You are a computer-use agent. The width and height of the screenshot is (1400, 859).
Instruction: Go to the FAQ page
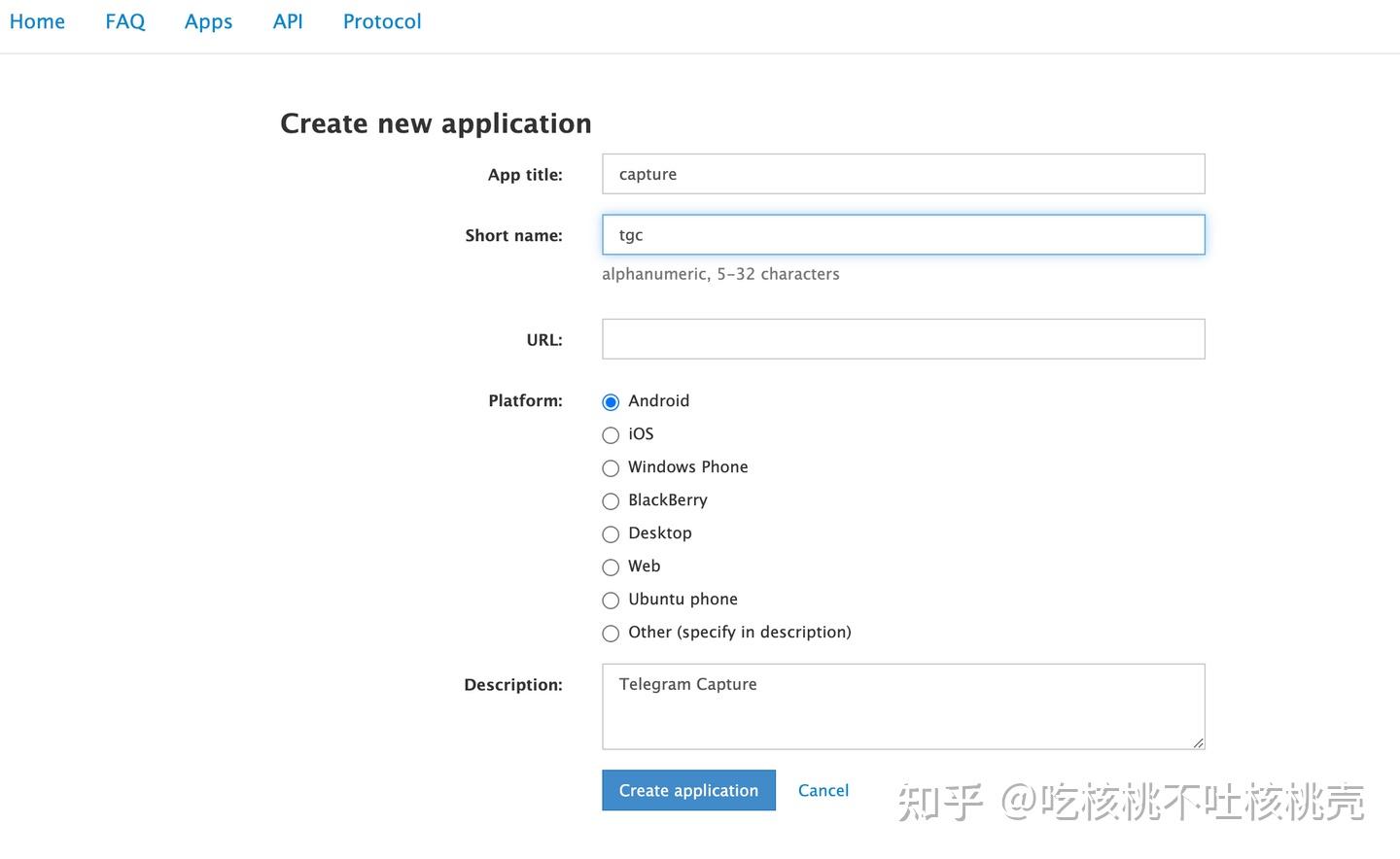[x=125, y=21]
